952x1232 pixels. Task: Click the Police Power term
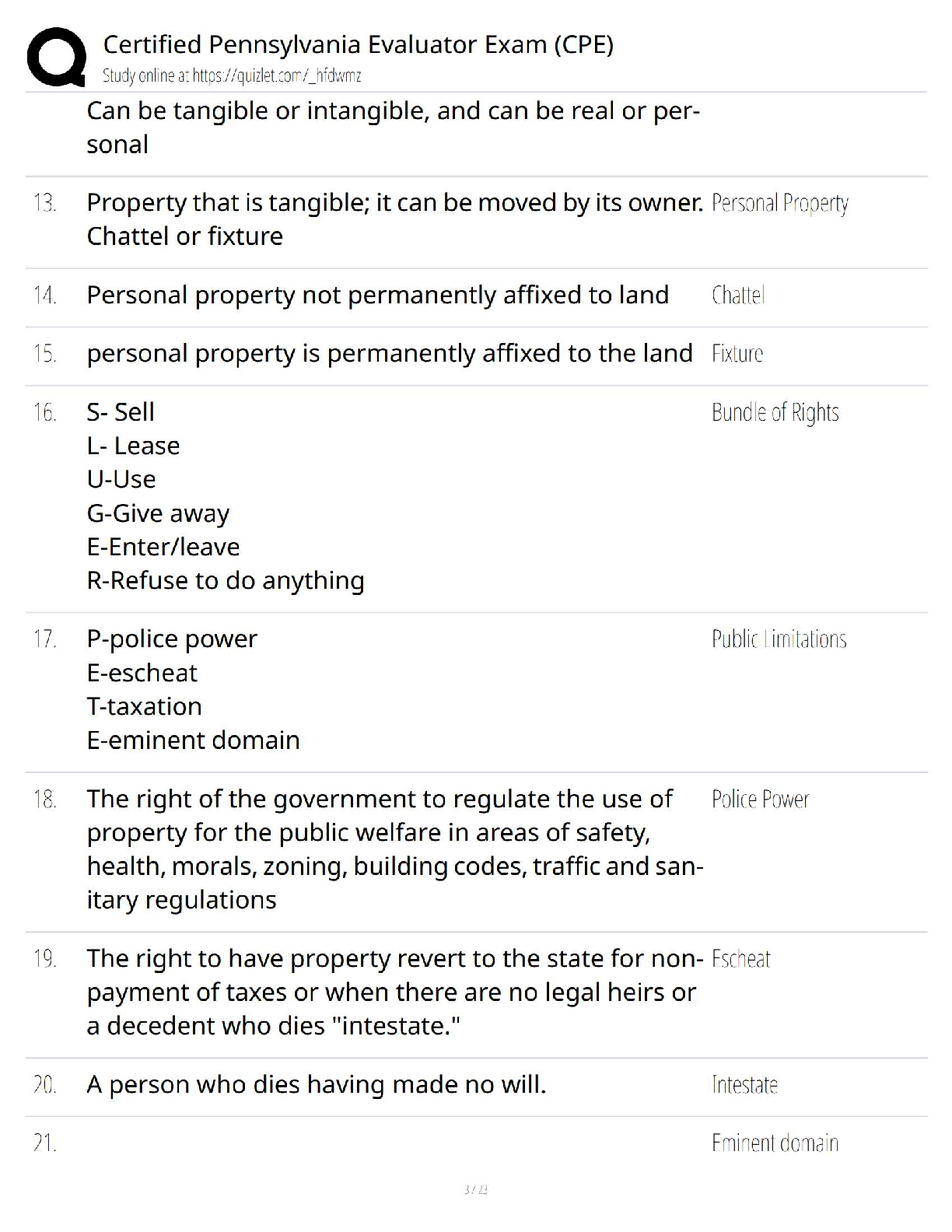pos(760,800)
